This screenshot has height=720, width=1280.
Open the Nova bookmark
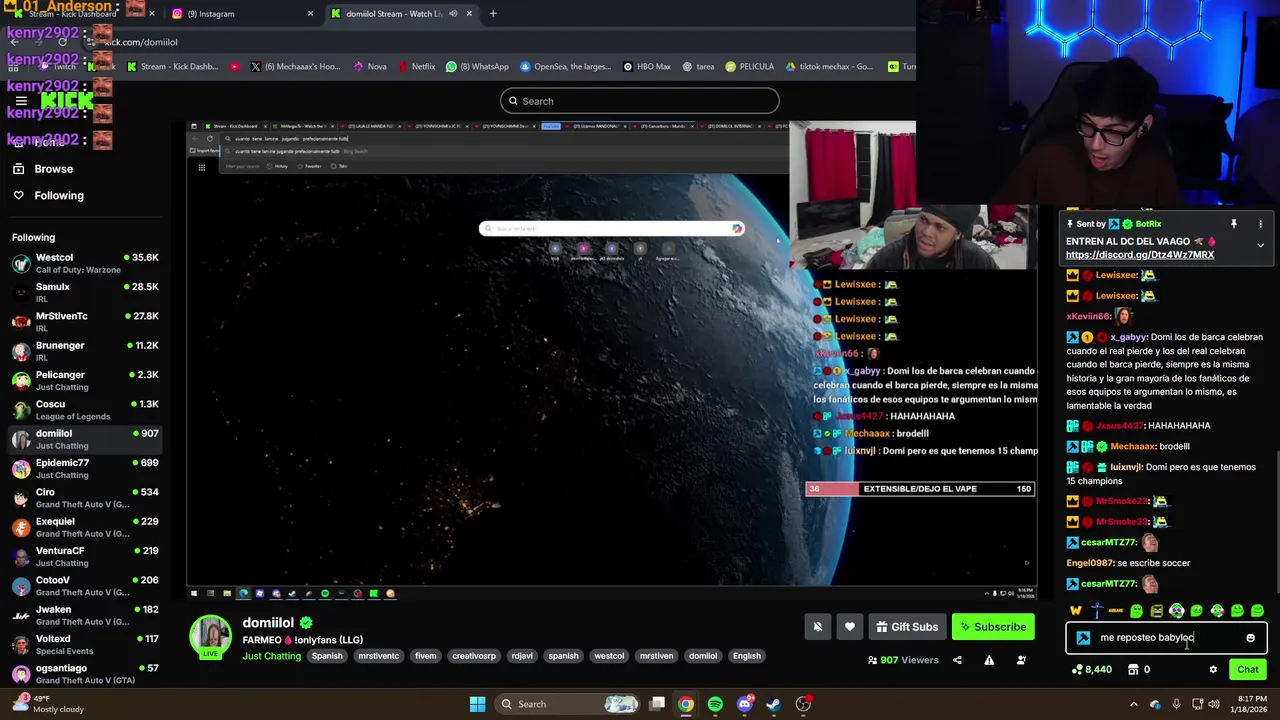[x=370, y=66]
